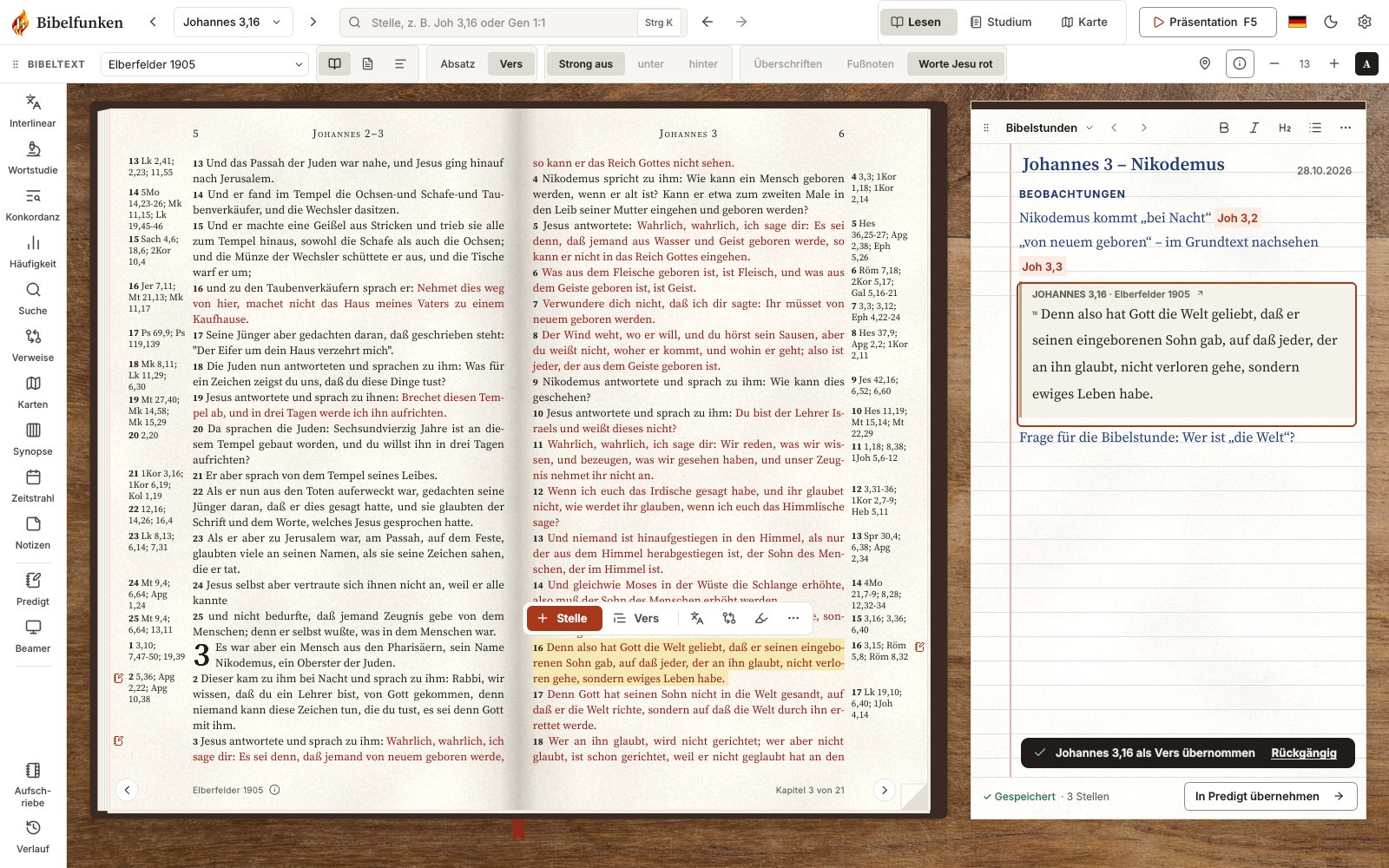
Task: Expand the Elberfelder 1905 translation dropdown
Action: (x=205, y=64)
